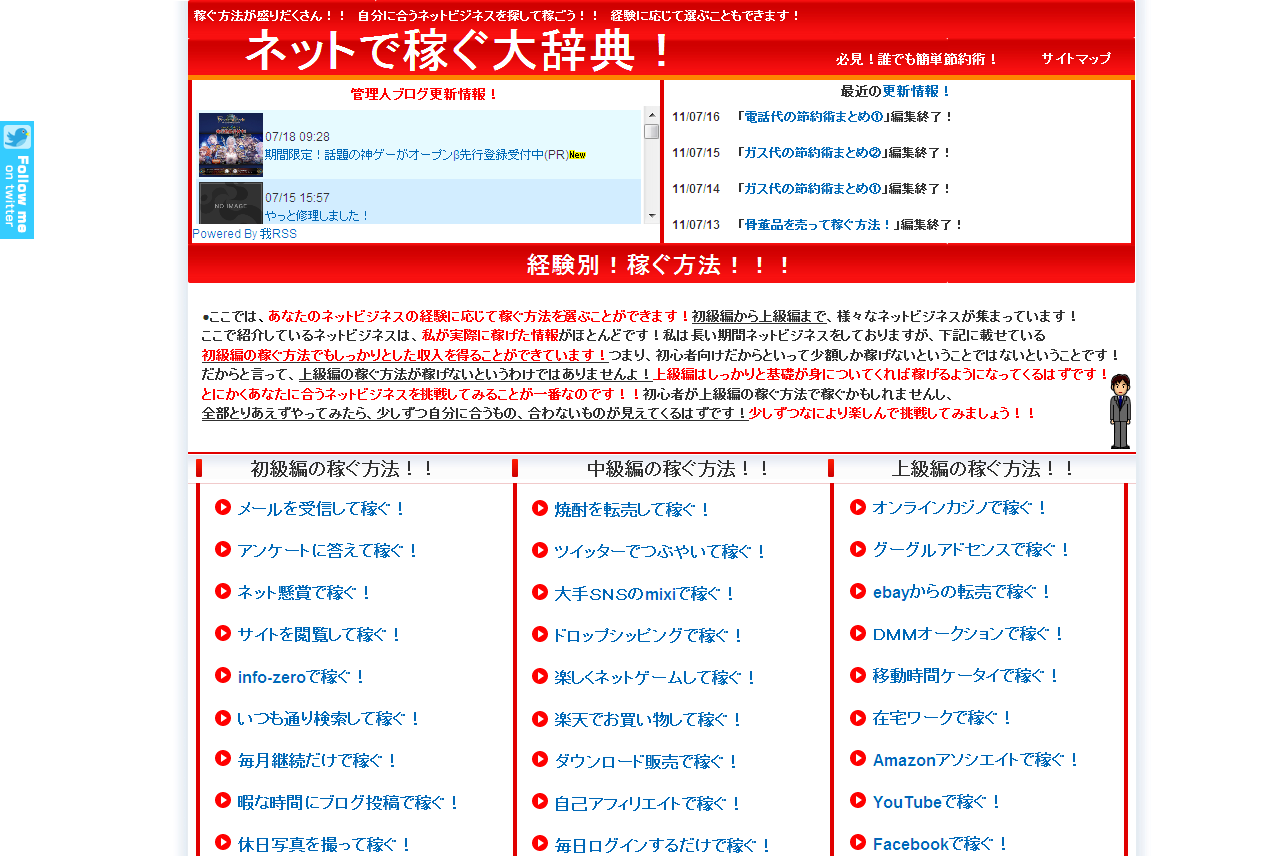Open ネット懸賞で稼ぐ！ link

coord(305,593)
